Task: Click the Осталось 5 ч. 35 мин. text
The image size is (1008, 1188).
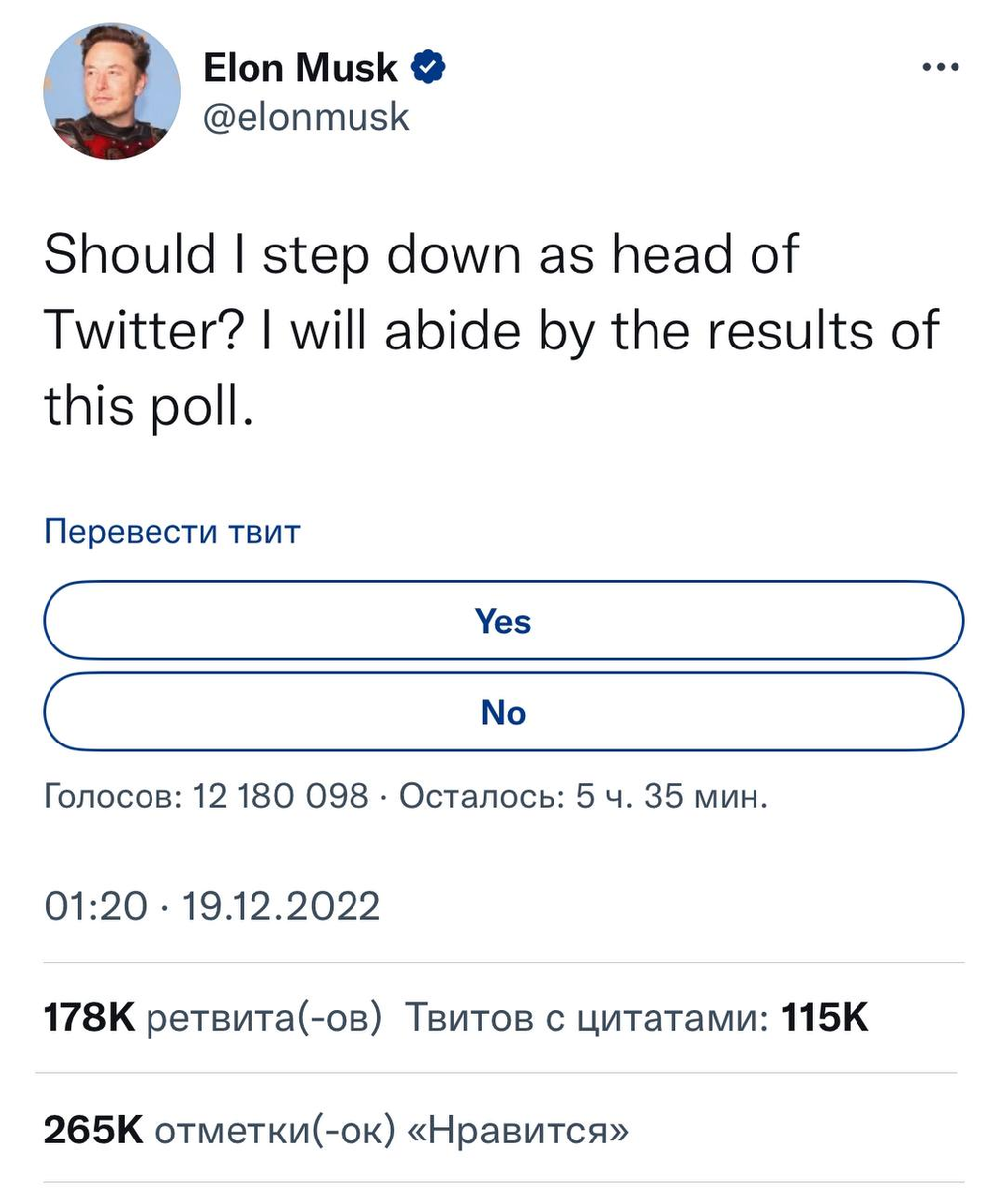Action: (583, 795)
